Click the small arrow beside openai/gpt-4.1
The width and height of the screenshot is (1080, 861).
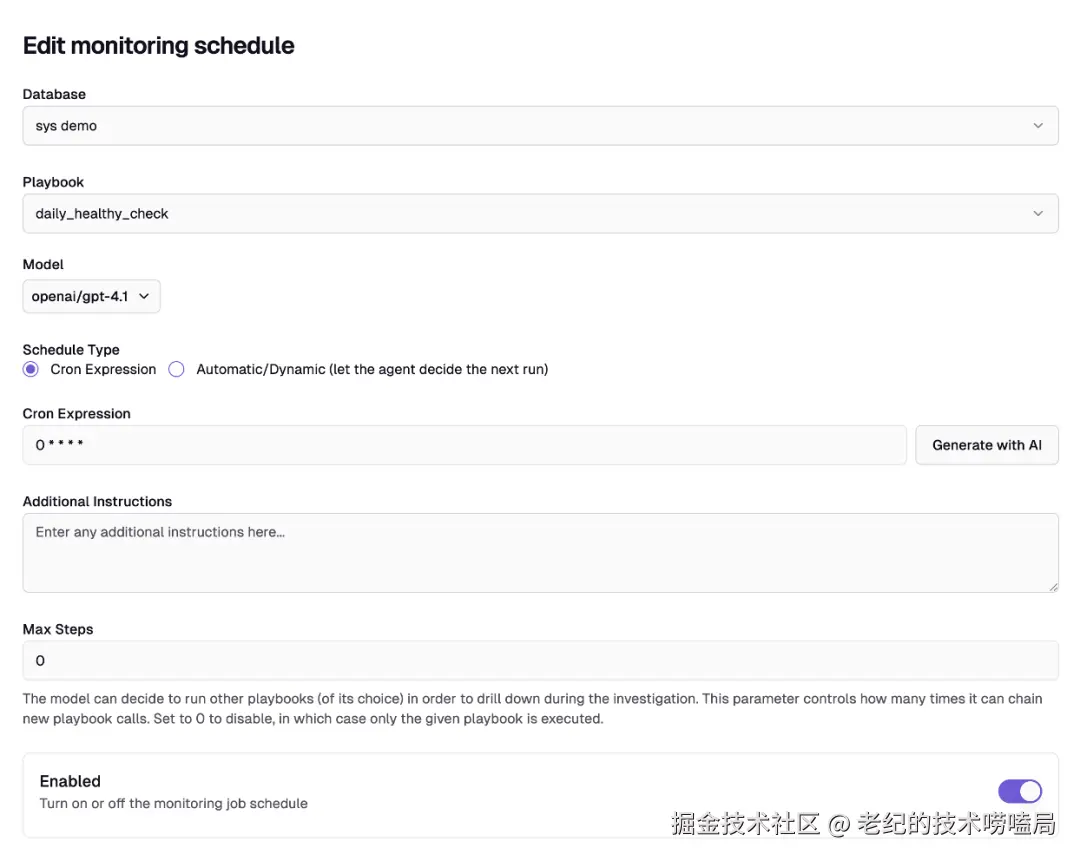[x=144, y=297]
